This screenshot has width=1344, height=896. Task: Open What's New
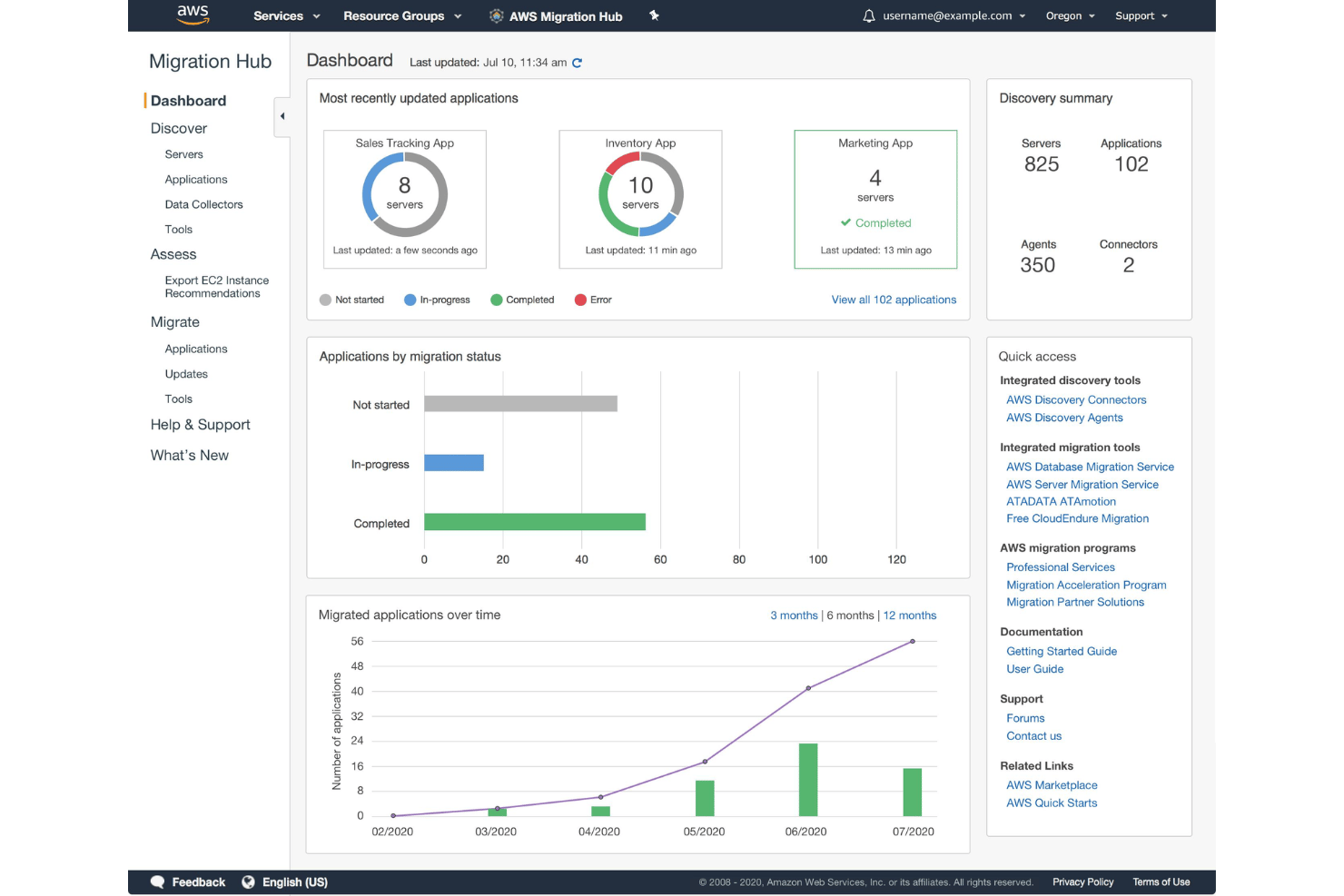point(190,456)
